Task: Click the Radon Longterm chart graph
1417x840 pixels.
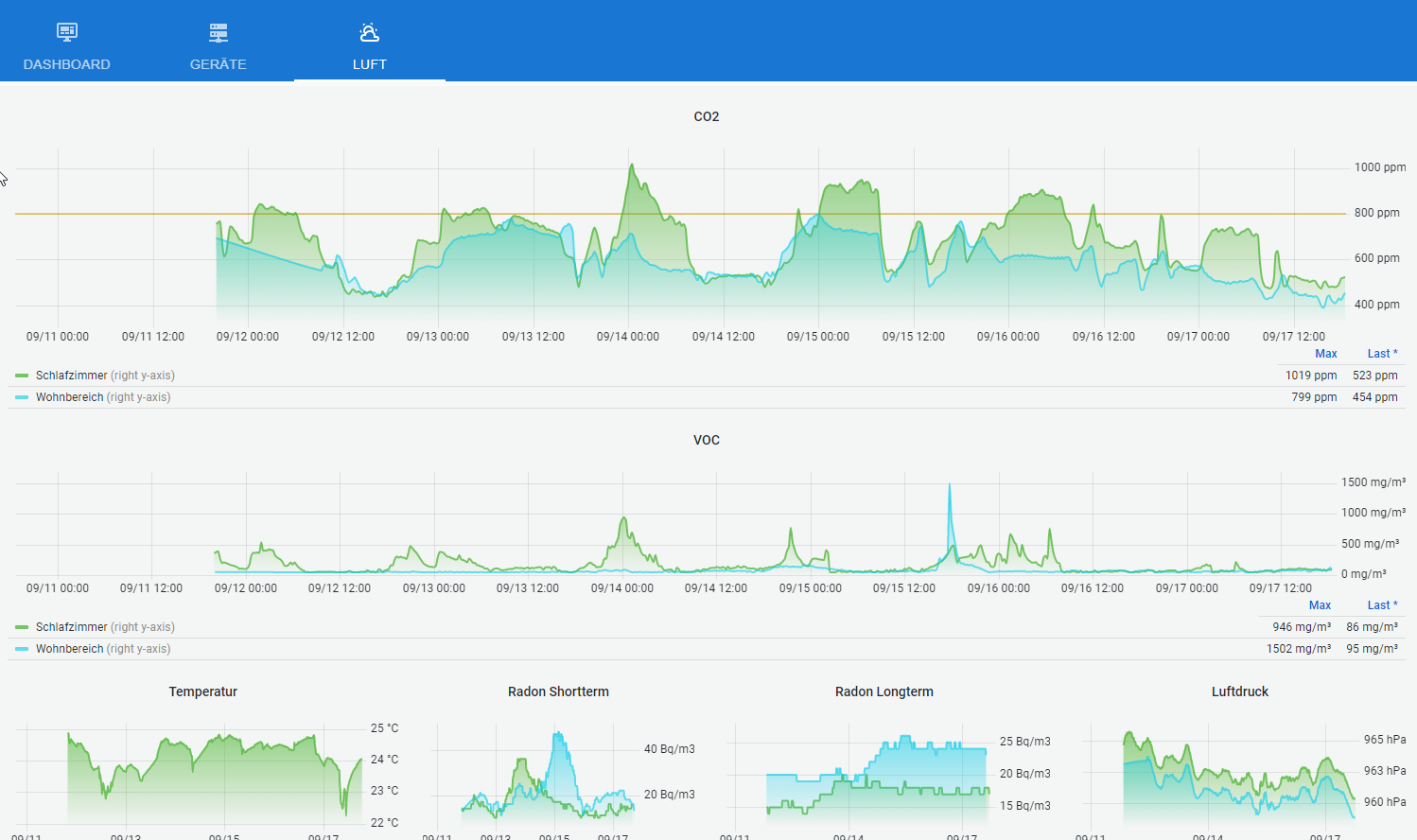Action: (x=861, y=776)
